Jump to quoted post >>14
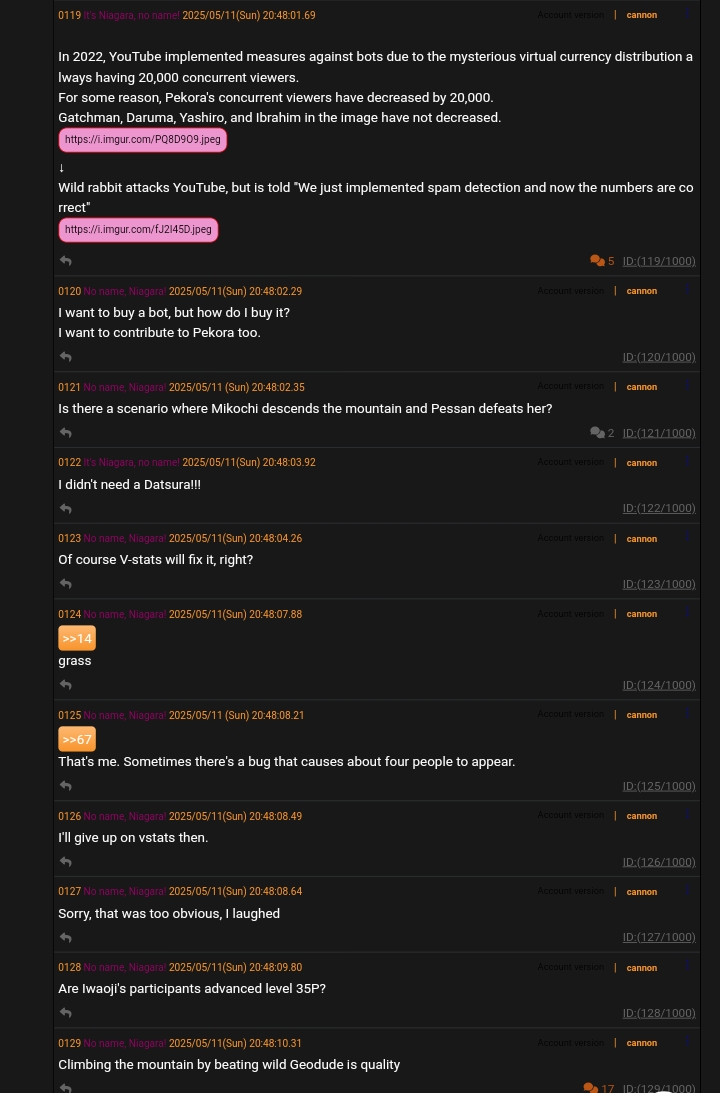Viewport: 720px width, 1093px height. pos(77,638)
